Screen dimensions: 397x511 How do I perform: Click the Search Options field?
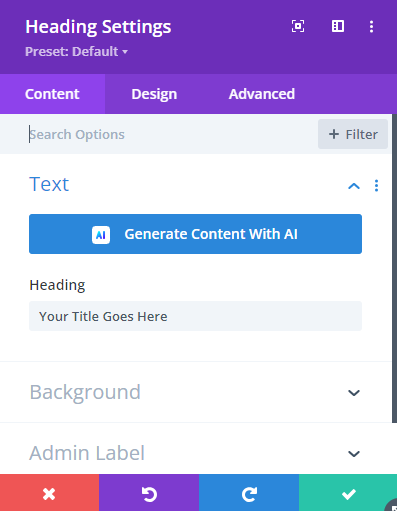[170, 134]
